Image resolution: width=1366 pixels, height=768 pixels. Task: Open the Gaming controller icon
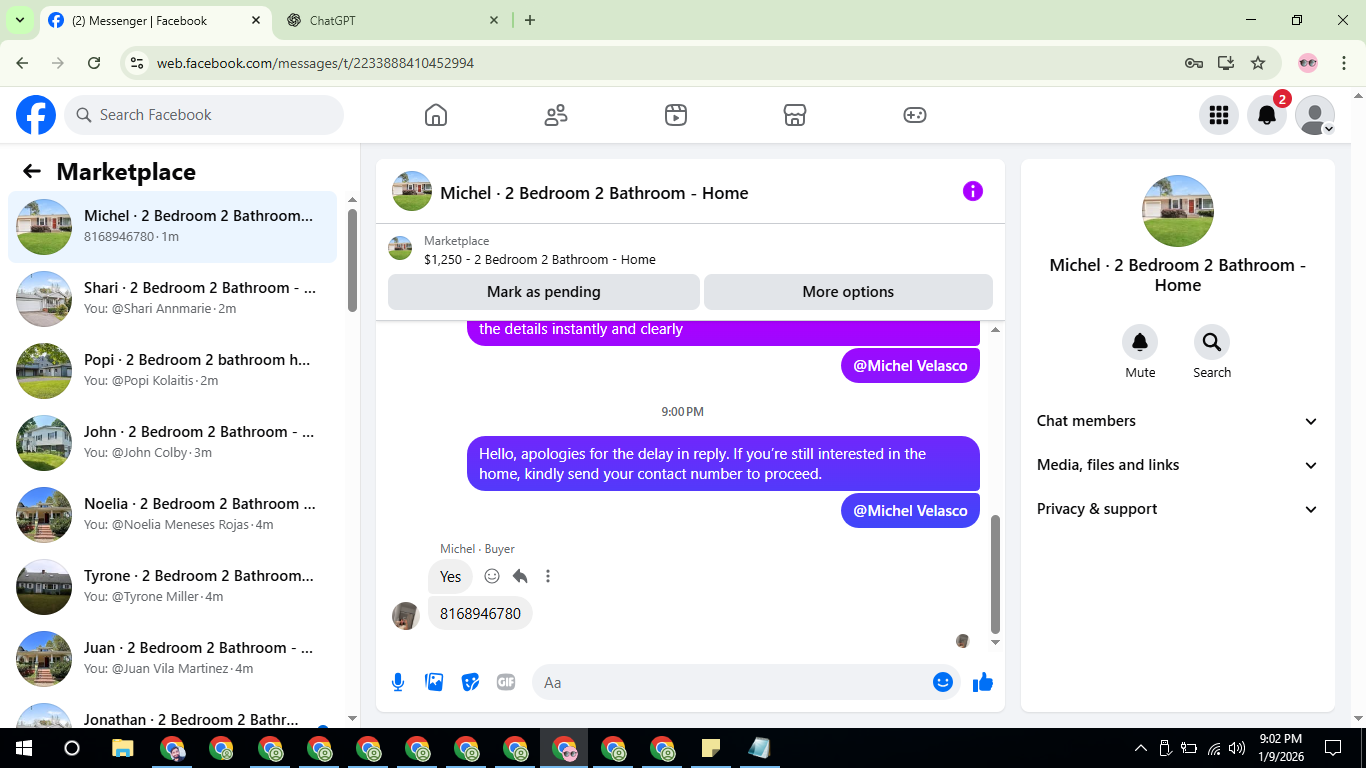(x=915, y=115)
